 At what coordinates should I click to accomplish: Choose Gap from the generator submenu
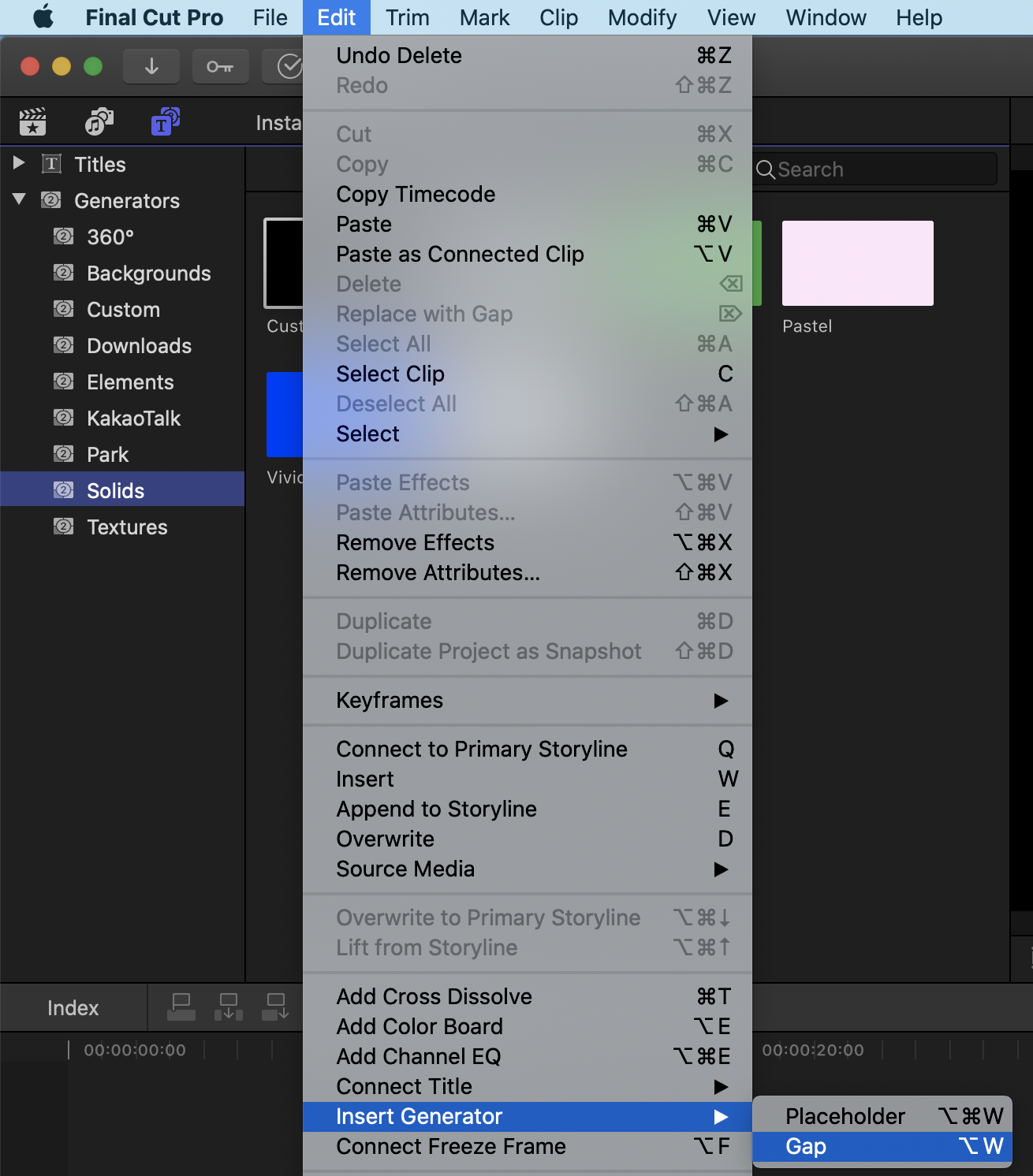click(x=882, y=1146)
